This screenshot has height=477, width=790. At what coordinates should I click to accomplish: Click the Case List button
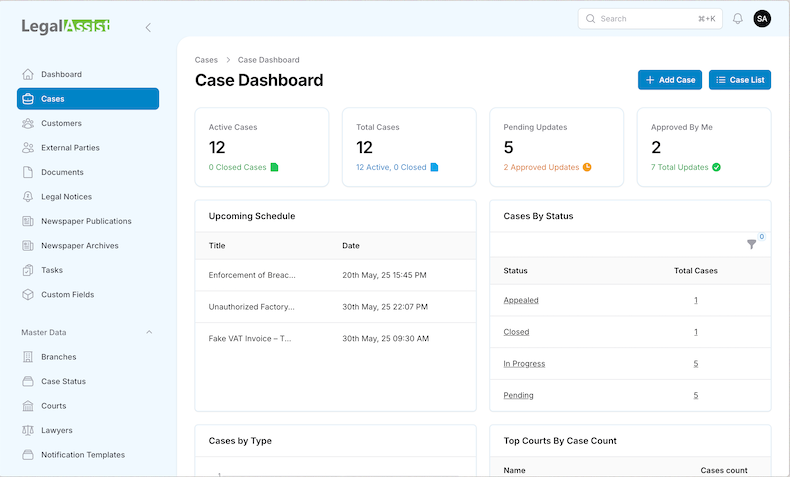pos(740,80)
